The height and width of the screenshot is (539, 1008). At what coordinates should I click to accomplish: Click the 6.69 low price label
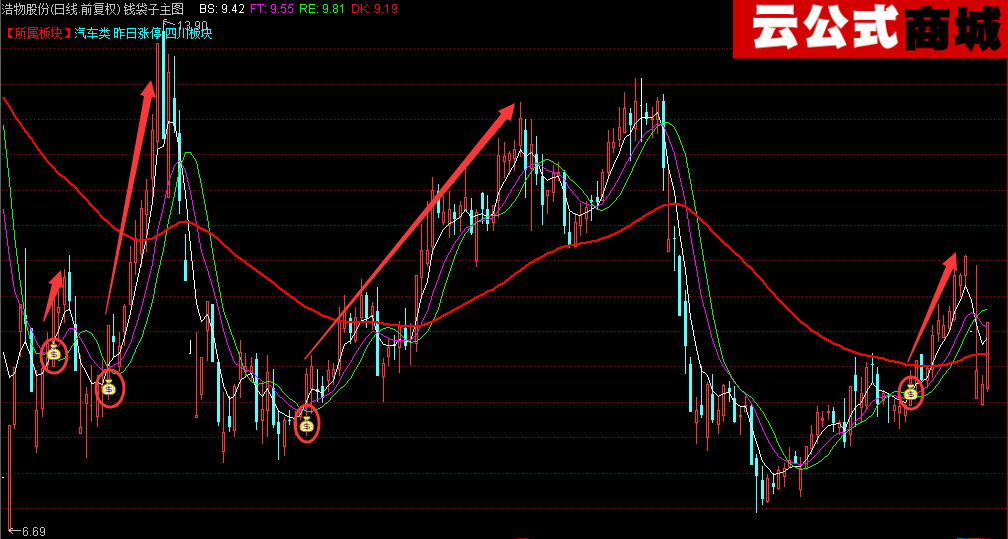[33, 531]
